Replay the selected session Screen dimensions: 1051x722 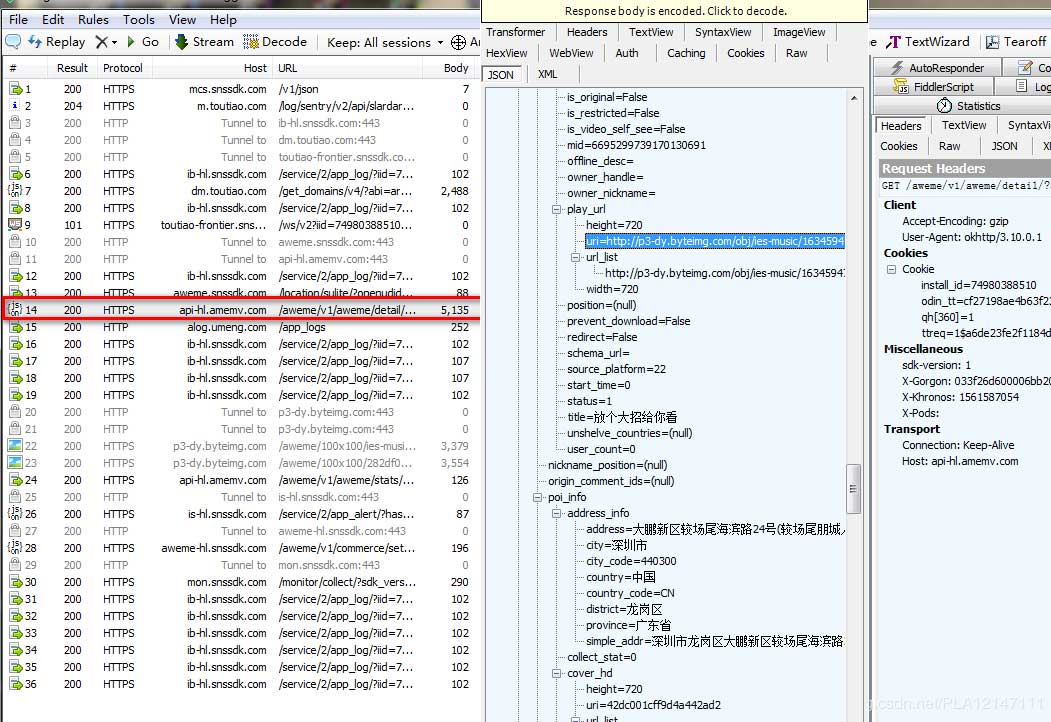coord(56,42)
